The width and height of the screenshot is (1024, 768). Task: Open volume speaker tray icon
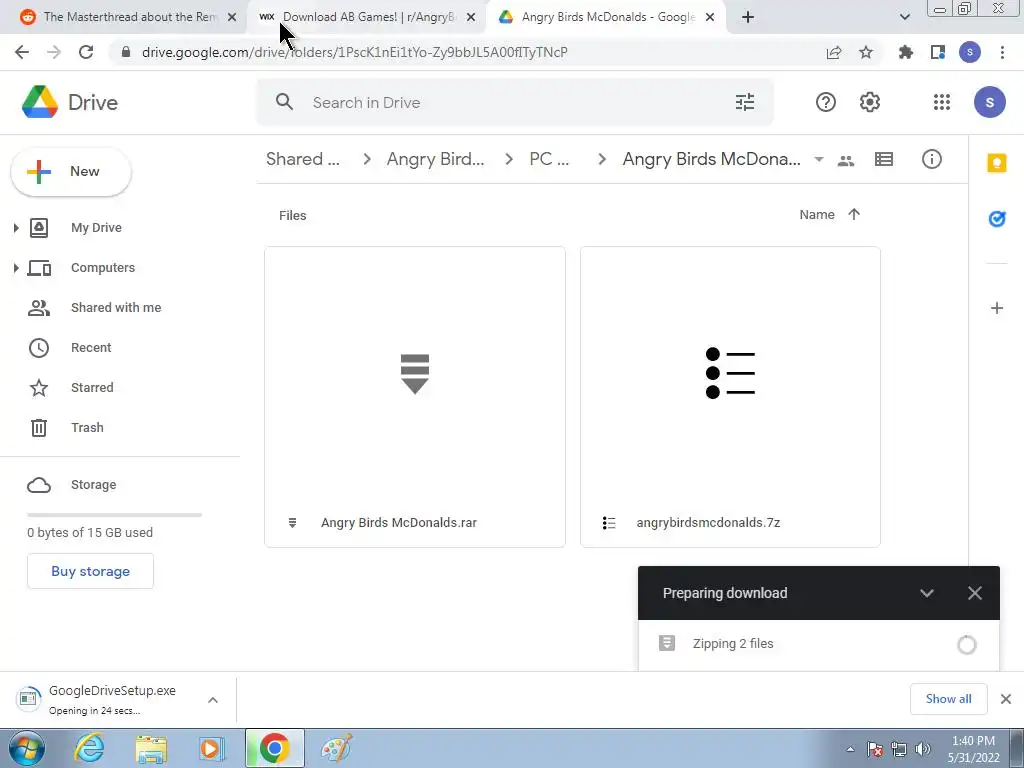(923, 749)
